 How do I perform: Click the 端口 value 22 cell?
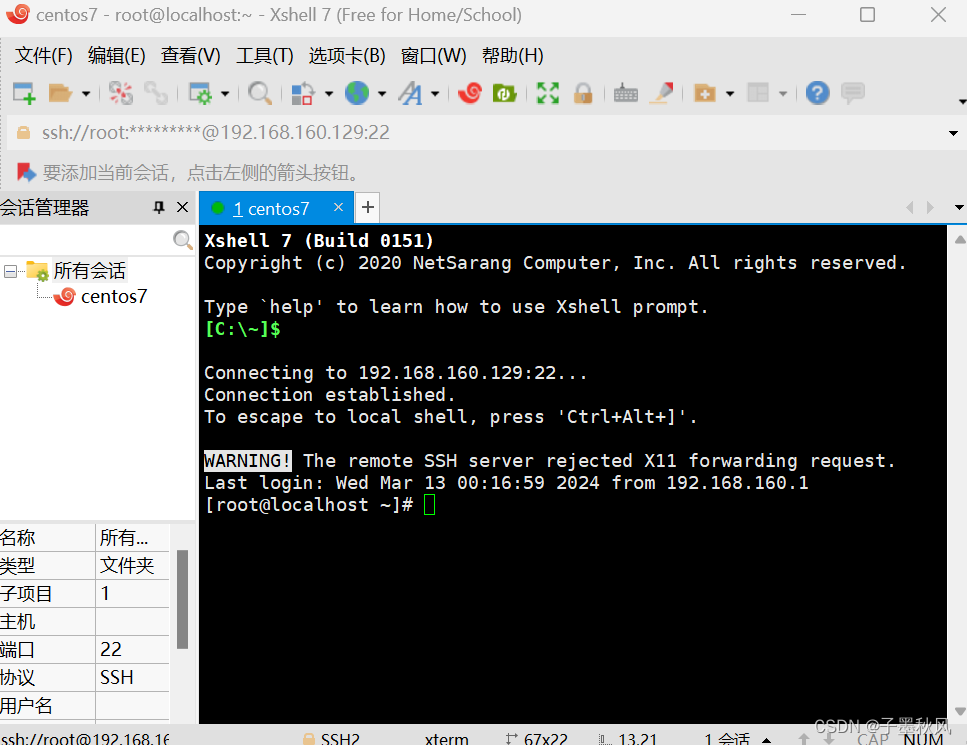(x=133, y=649)
